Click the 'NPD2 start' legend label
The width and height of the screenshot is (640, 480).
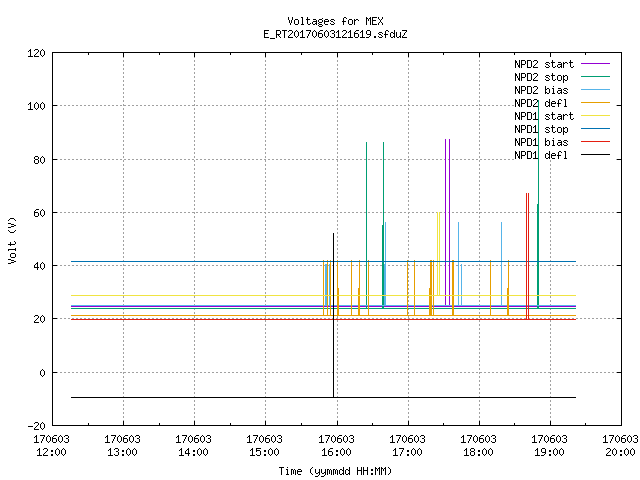point(544,64)
